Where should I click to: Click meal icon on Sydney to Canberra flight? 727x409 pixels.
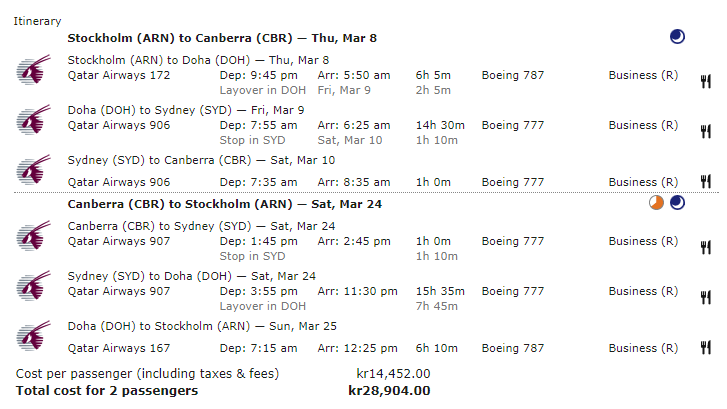point(706,181)
